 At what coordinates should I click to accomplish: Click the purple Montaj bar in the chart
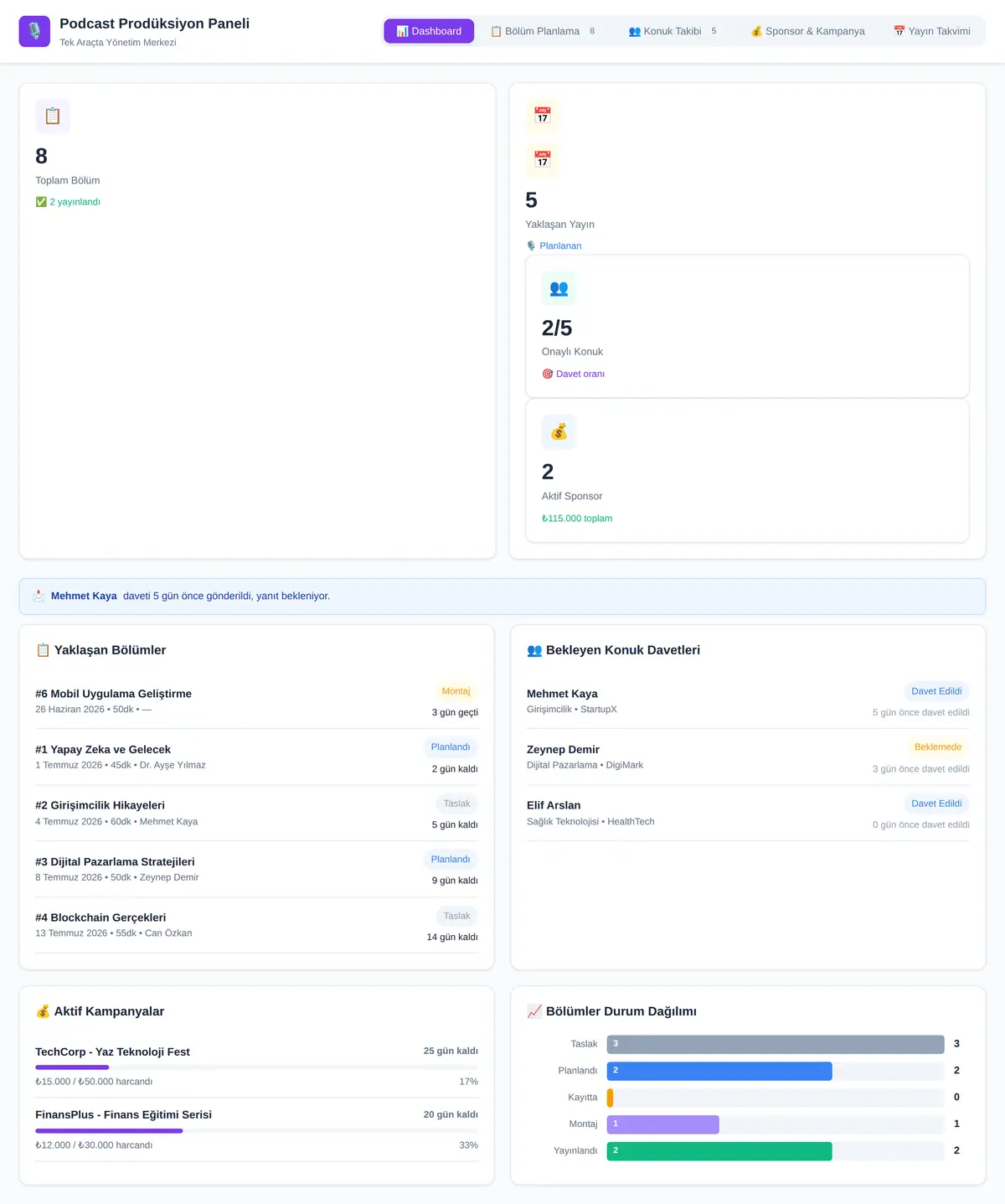[x=663, y=1124]
